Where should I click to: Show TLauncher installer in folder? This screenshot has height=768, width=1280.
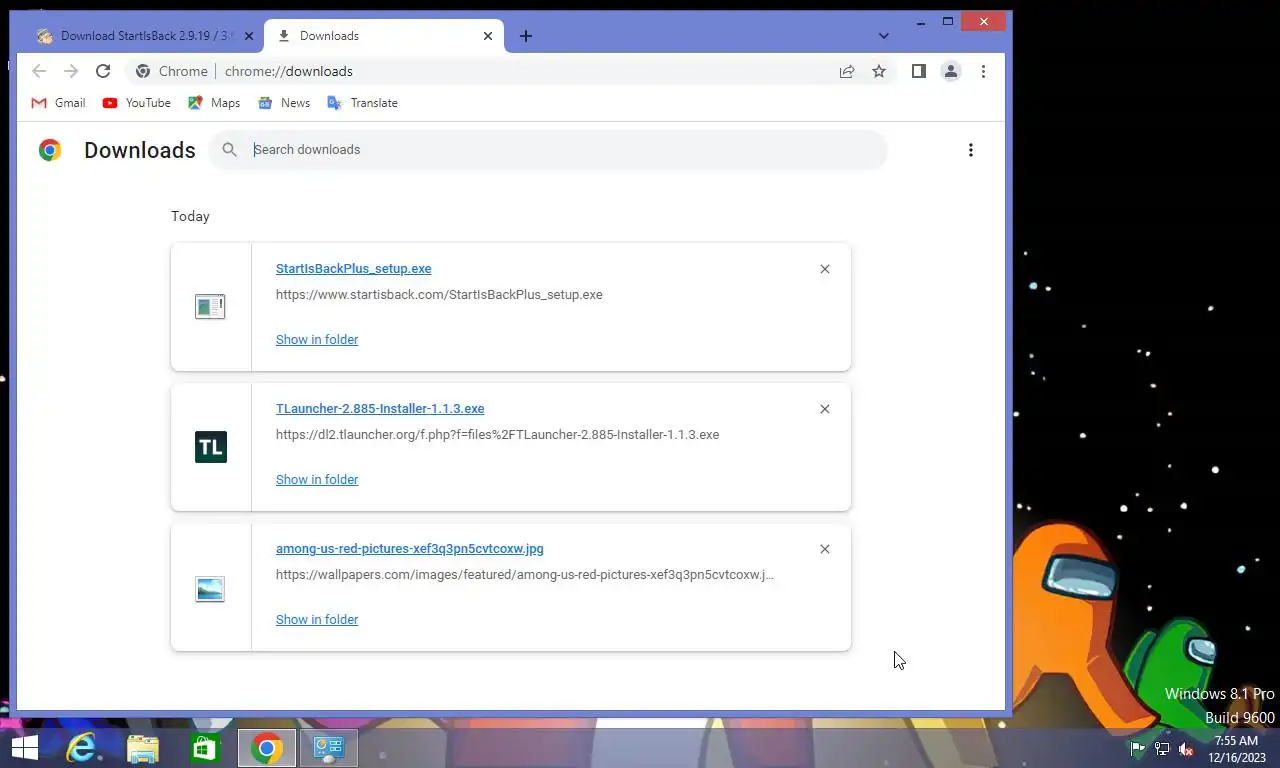[x=317, y=480]
